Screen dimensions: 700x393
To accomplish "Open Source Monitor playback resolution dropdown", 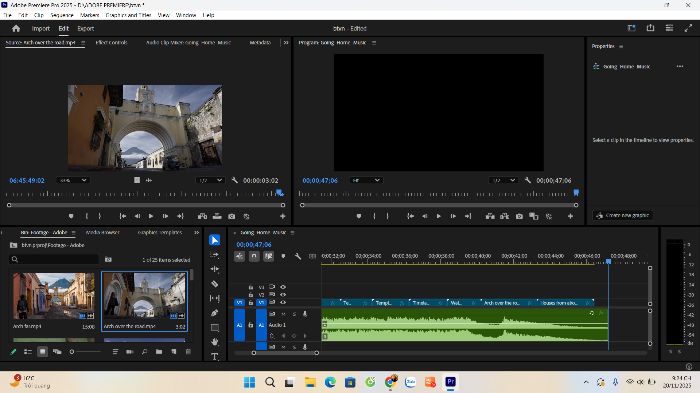I will click(210, 180).
